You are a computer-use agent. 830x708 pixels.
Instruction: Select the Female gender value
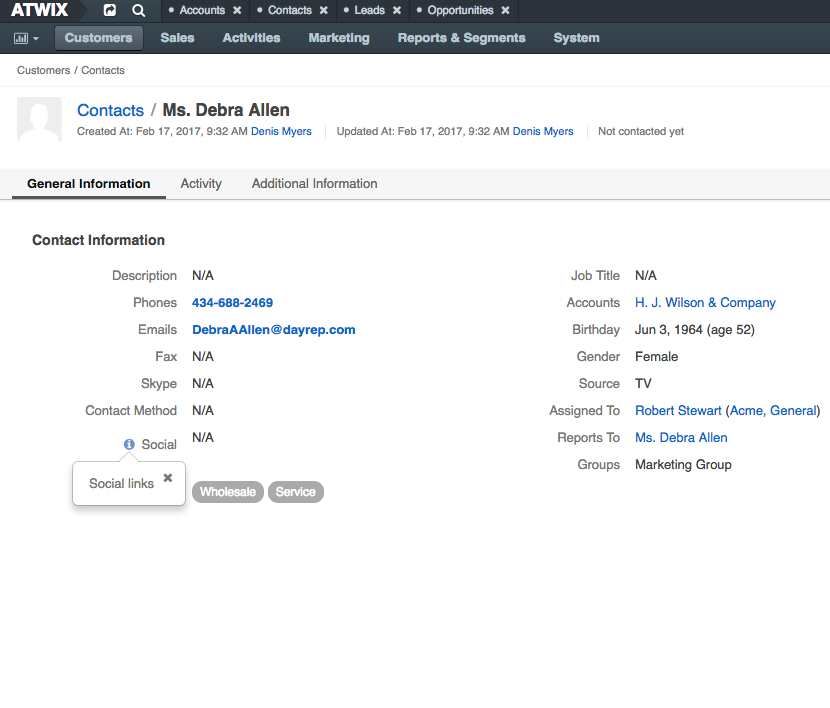coord(656,357)
